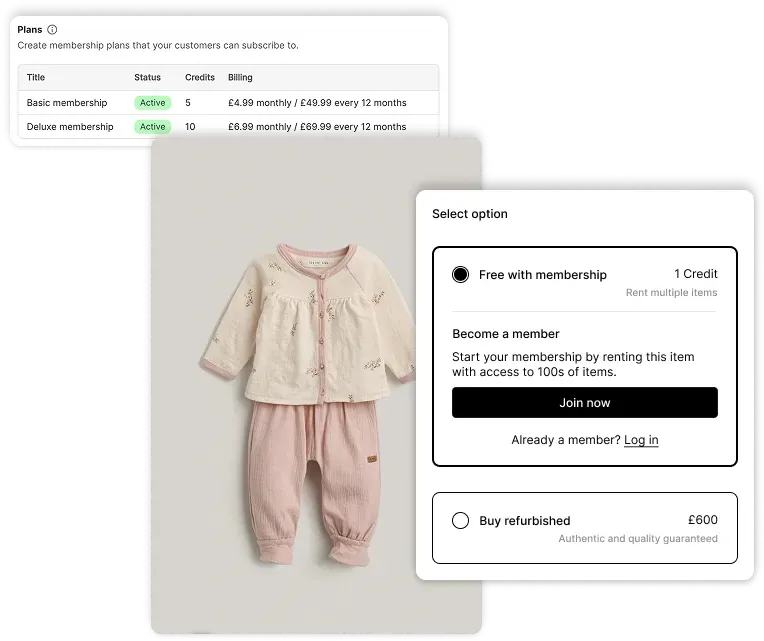The image size is (764, 641).
Task: Select the Free with membership radio button
Action: 460,274
